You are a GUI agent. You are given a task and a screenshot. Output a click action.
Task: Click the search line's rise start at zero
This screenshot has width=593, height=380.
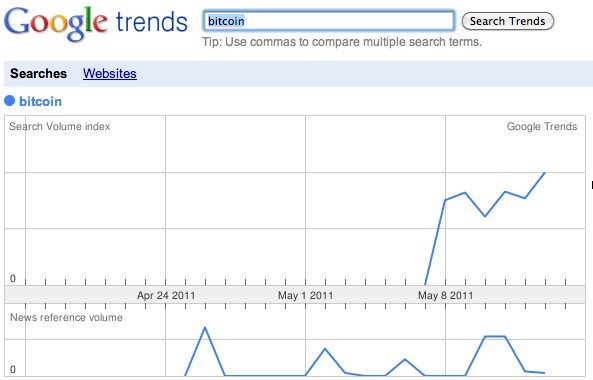point(425,284)
